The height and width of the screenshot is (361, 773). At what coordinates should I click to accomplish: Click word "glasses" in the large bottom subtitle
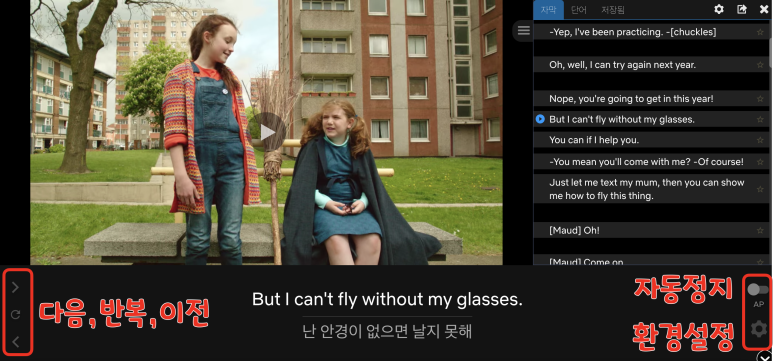(x=489, y=300)
